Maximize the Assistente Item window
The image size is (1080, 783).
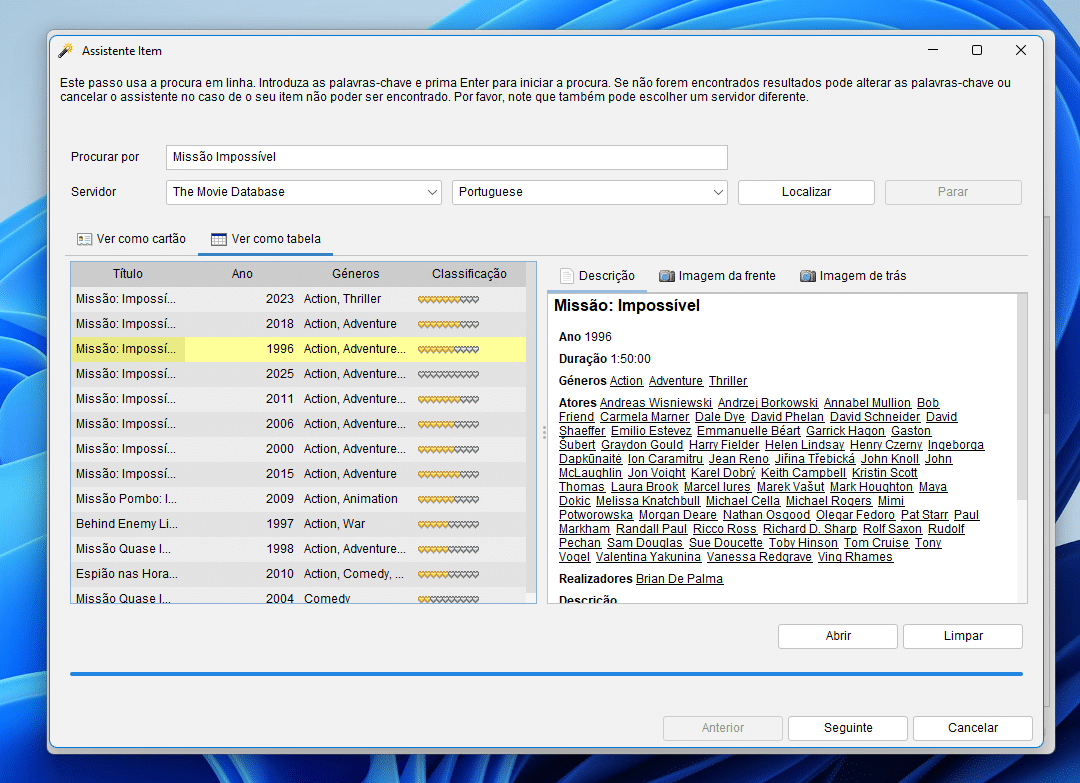977,50
